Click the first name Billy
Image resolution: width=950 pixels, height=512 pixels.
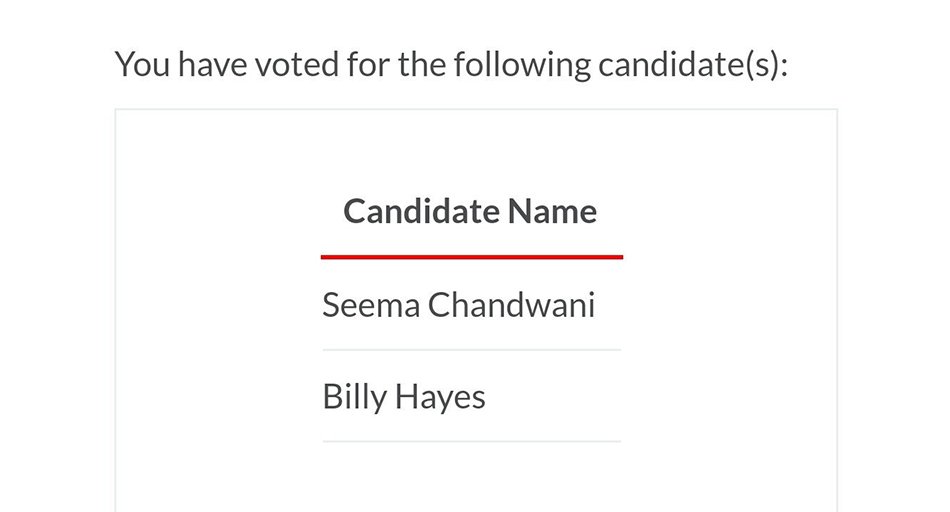[354, 397]
